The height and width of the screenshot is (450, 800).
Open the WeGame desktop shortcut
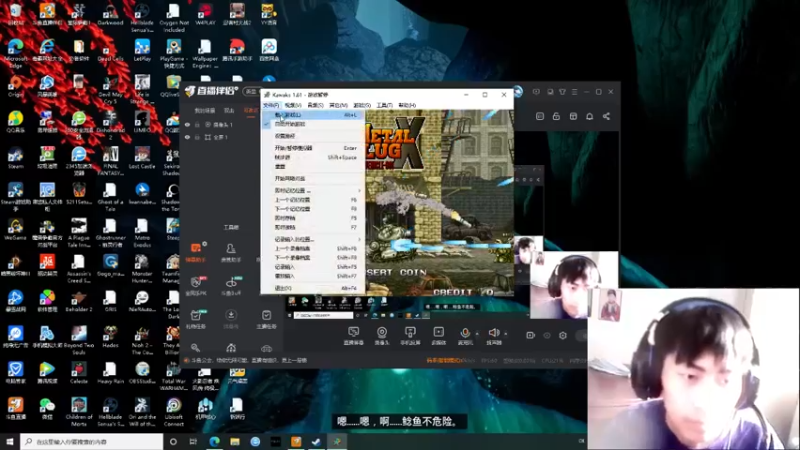15,229
